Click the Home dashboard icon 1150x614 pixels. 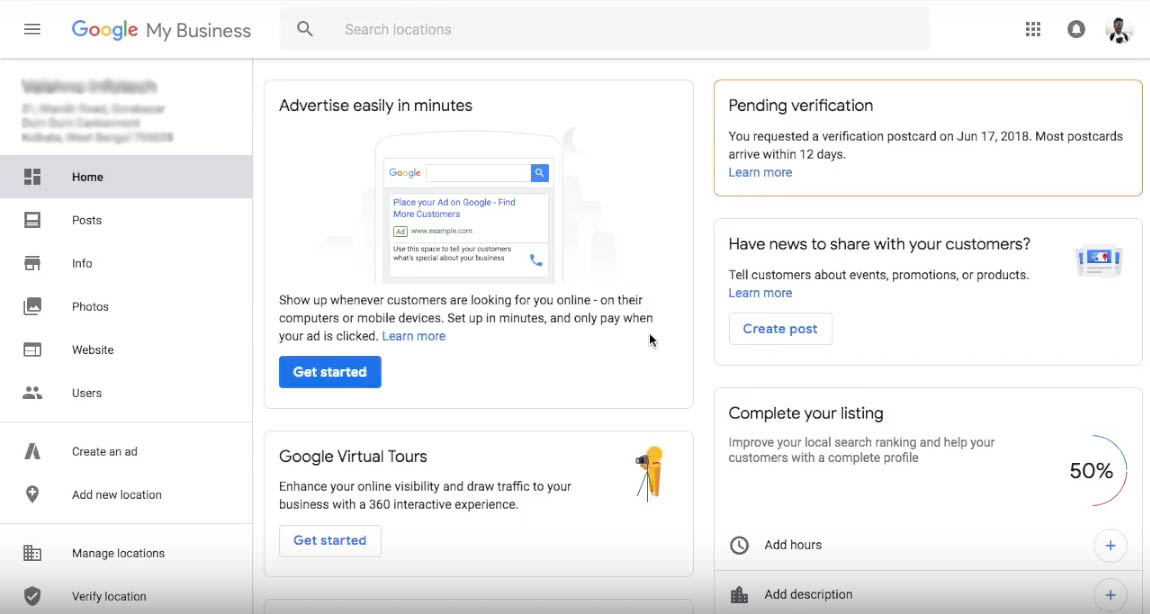(32, 177)
